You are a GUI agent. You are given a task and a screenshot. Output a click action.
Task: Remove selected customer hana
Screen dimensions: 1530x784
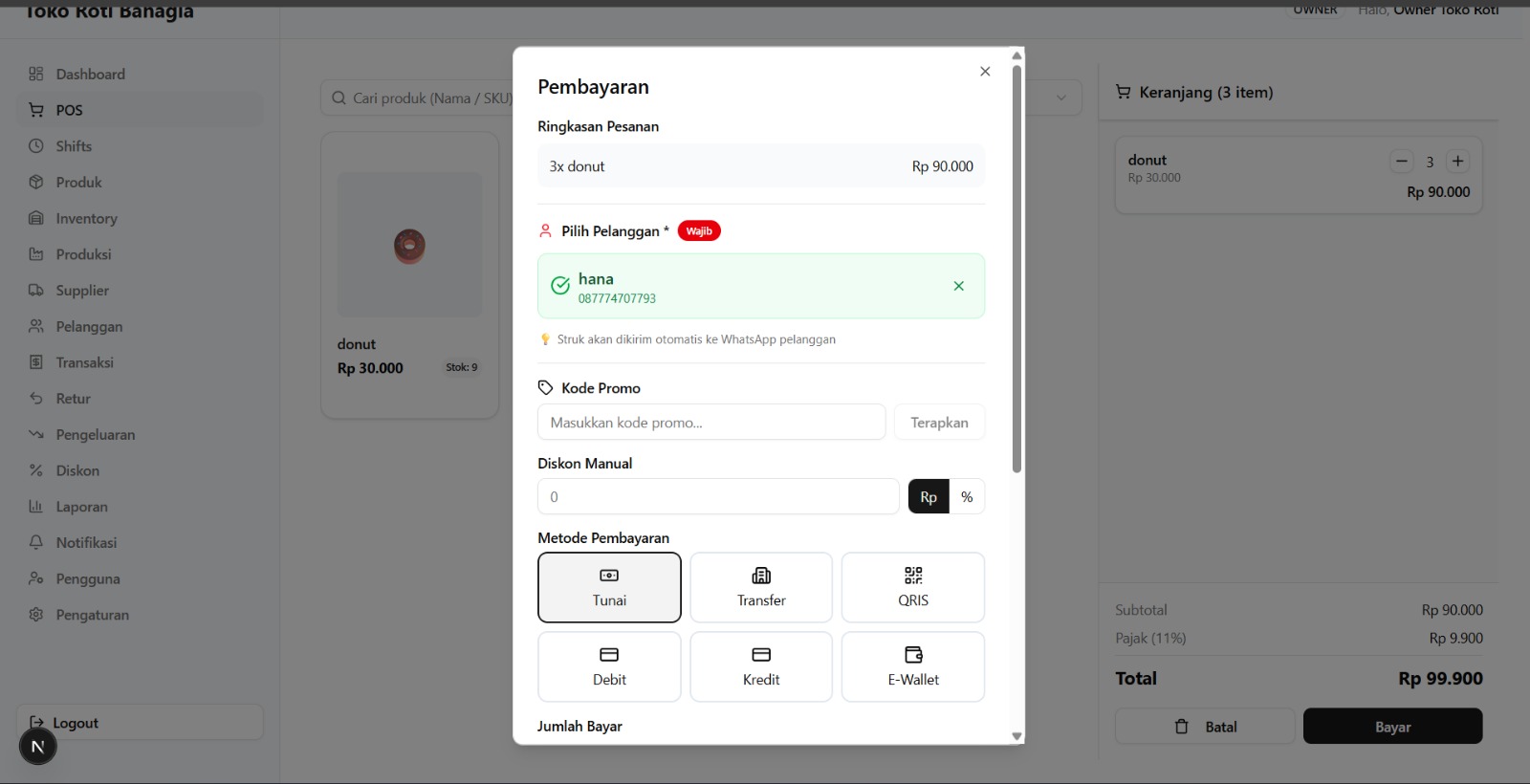958,286
